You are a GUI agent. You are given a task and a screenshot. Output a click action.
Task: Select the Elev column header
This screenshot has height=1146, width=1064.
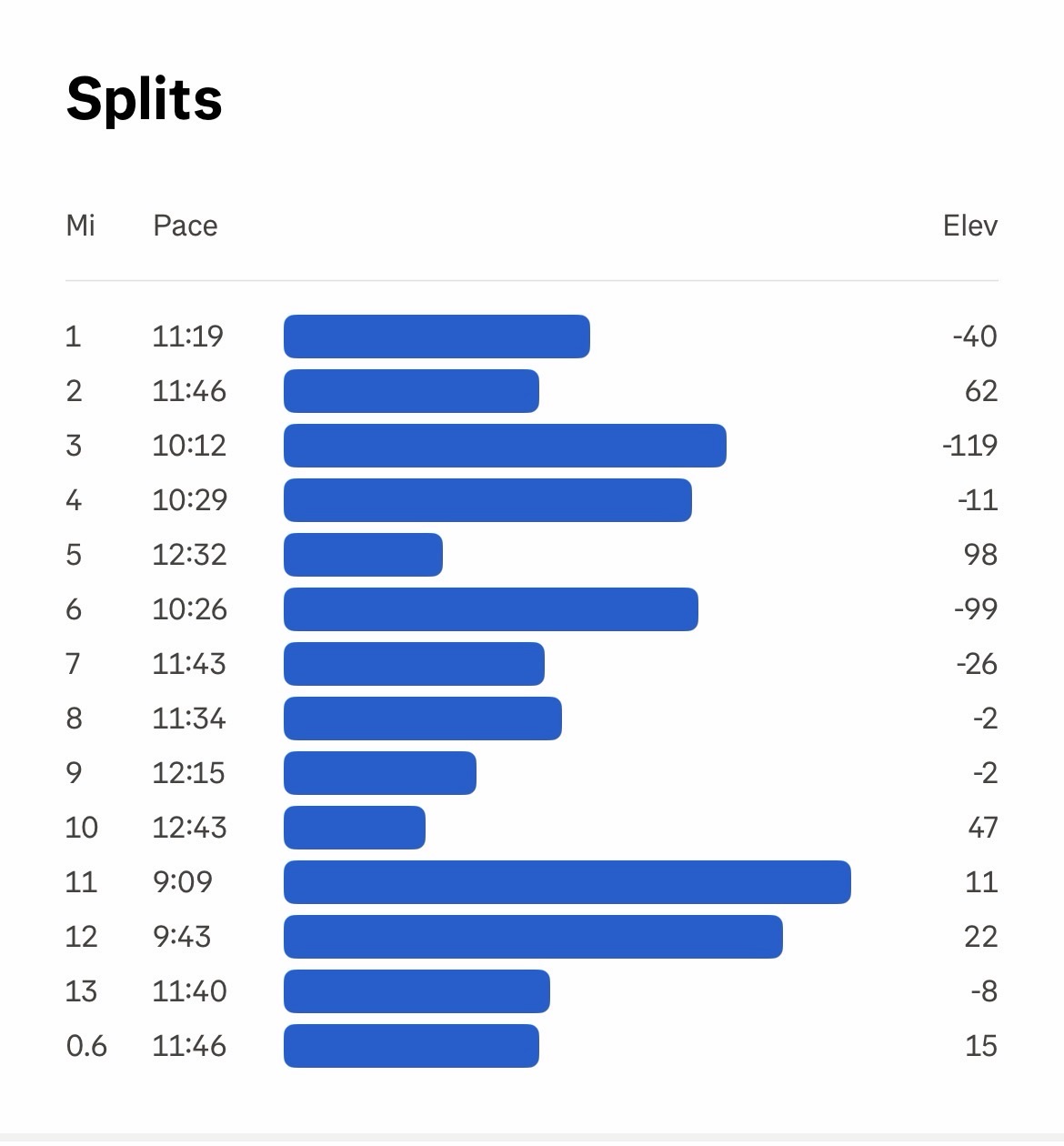[969, 226]
